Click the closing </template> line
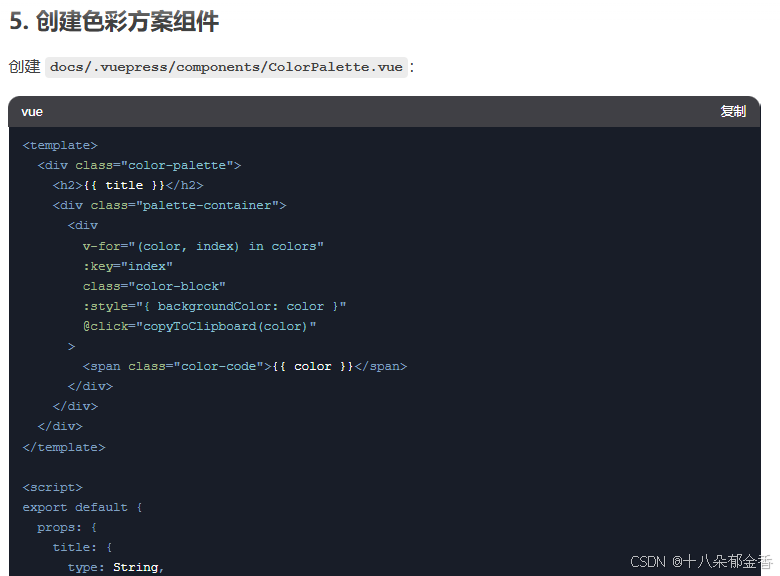 [x=64, y=447]
